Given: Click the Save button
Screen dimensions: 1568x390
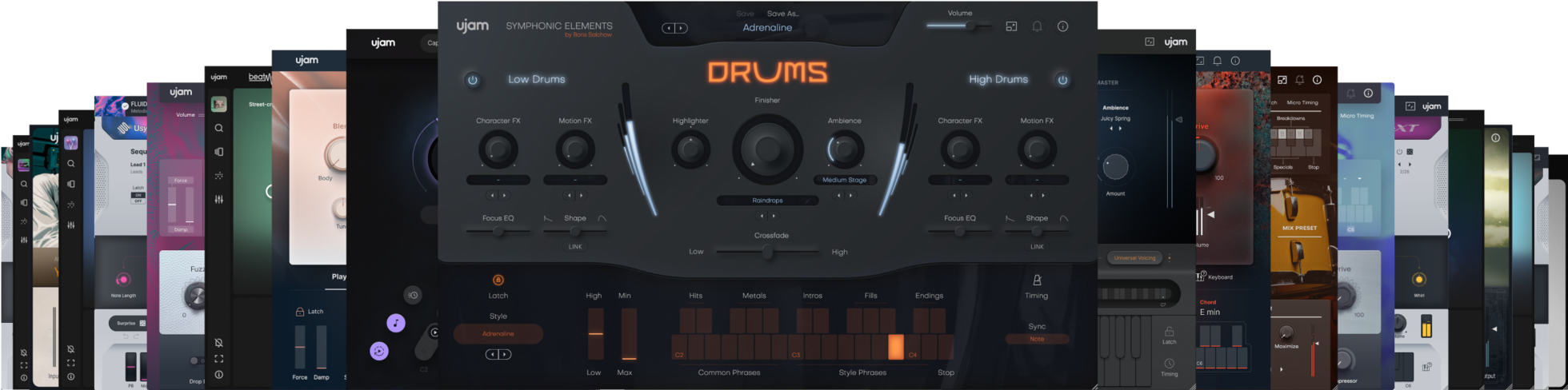Looking at the screenshot, I should [745, 14].
